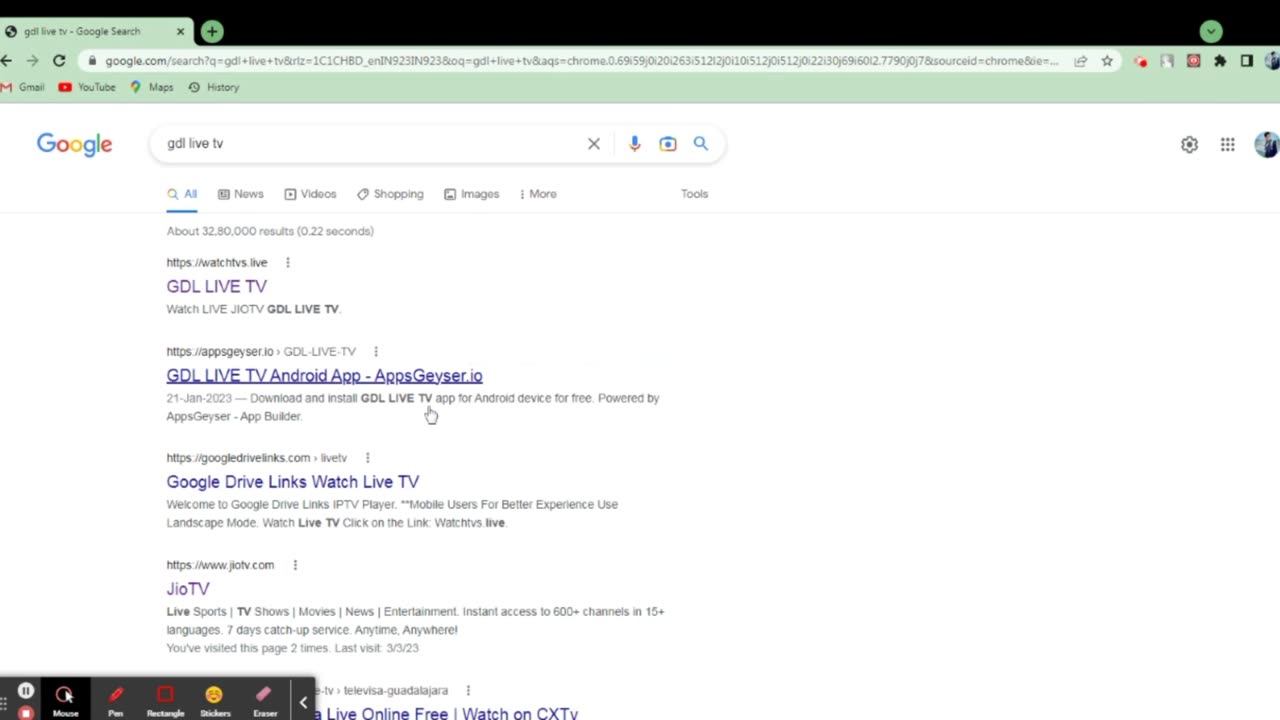The height and width of the screenshot is (720, 1280).
Task: Click the https://watchtvs.live URL text
Action: (217, 263)
